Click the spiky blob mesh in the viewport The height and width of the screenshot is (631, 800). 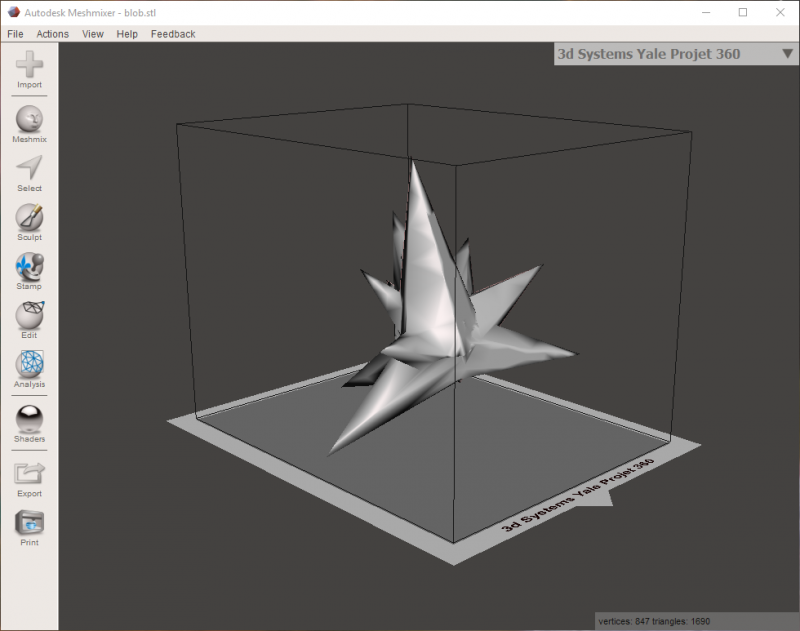pos(439,316)
